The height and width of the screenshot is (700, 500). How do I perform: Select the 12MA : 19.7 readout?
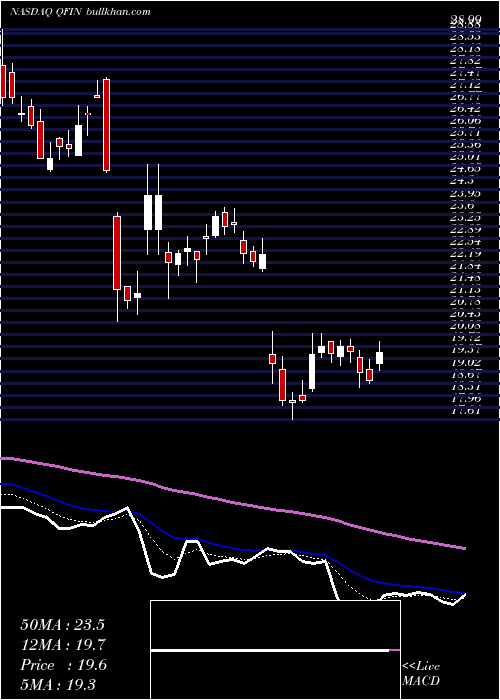coord(62,645)
